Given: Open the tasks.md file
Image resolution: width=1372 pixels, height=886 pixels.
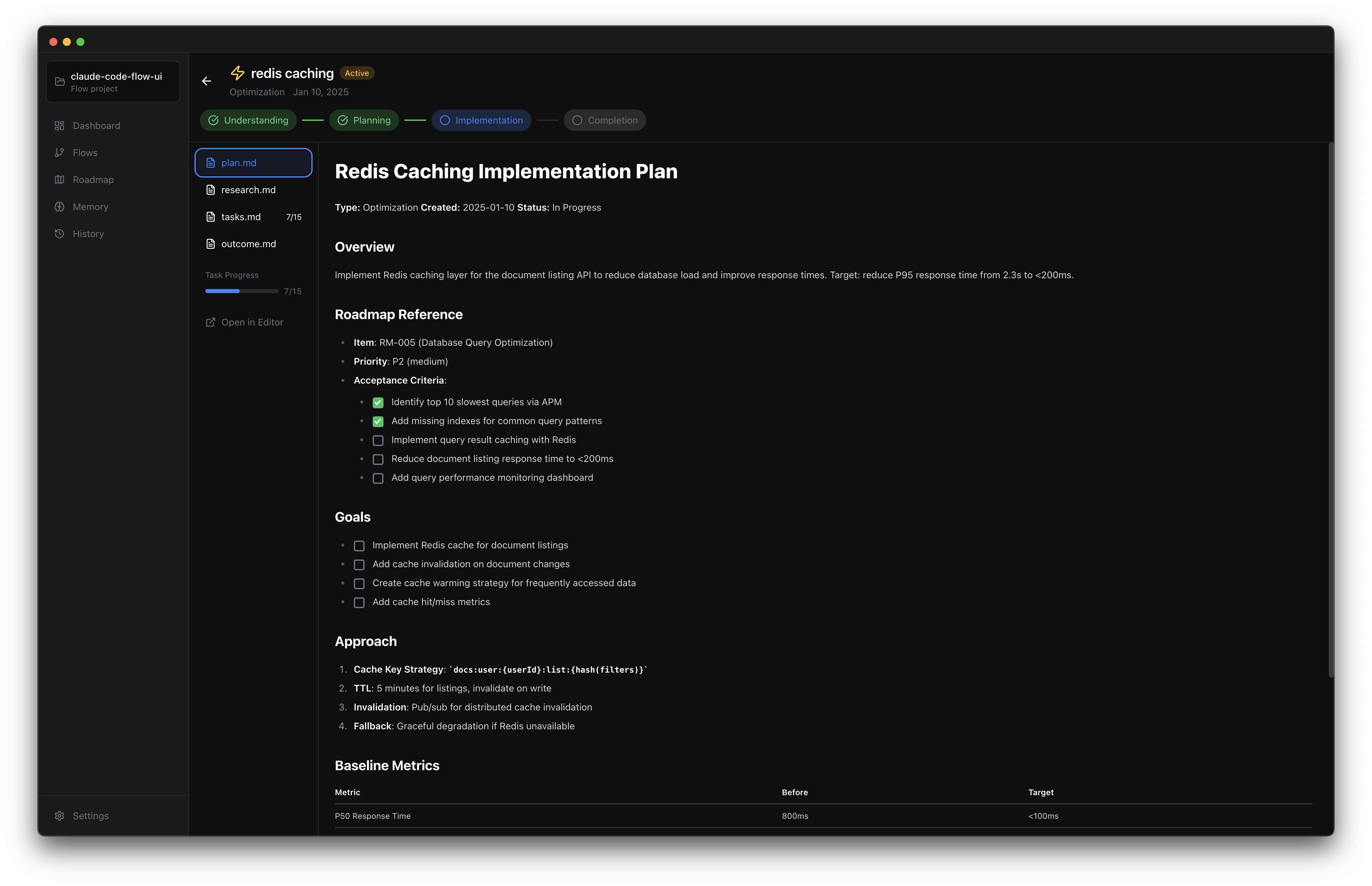Looking at the screenshot, I should (241, 217).
